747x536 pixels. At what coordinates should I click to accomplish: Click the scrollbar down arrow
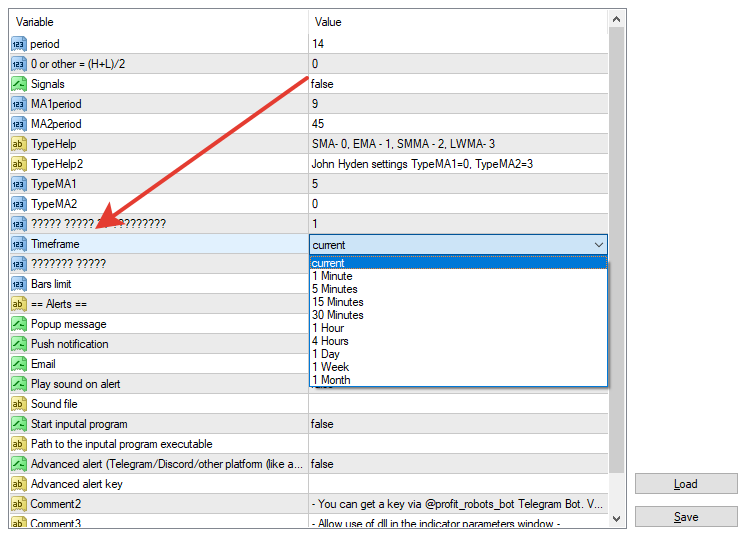pos(616,518)
